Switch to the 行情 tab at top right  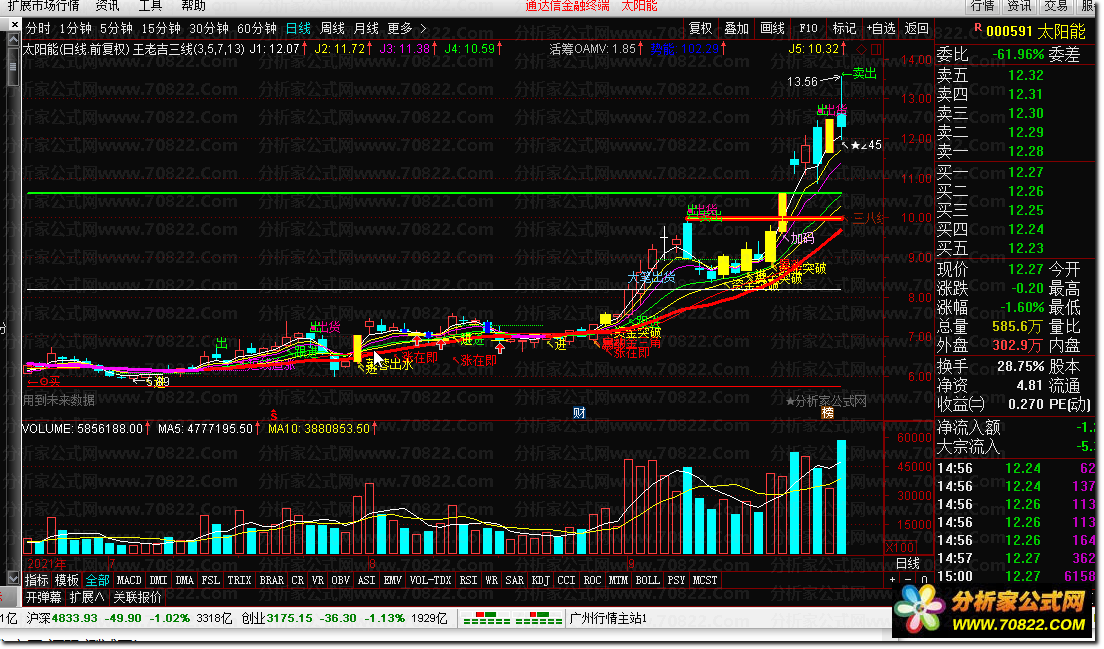tap(982, 6)
